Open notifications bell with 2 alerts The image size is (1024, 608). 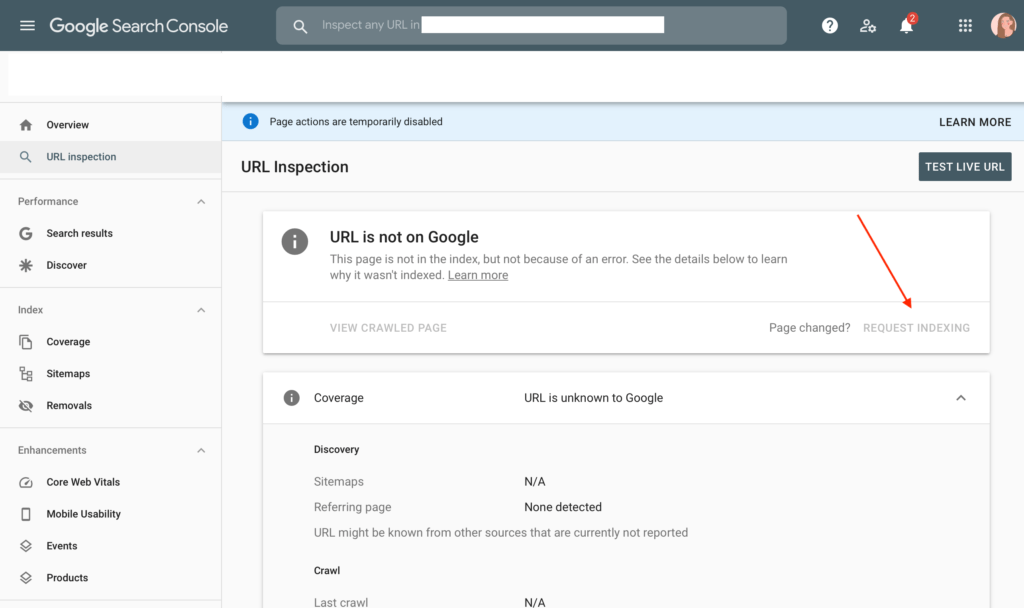tap(906, 25)
